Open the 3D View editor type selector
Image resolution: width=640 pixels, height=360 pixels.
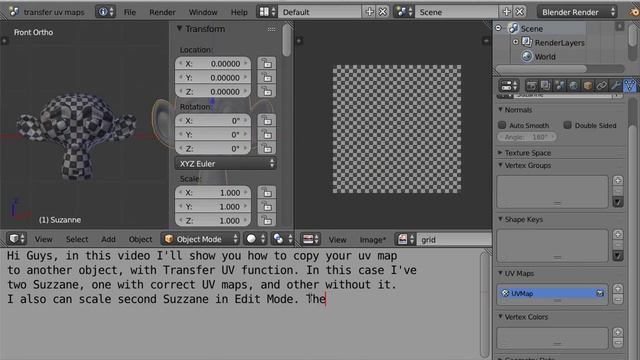coord(17,239)
